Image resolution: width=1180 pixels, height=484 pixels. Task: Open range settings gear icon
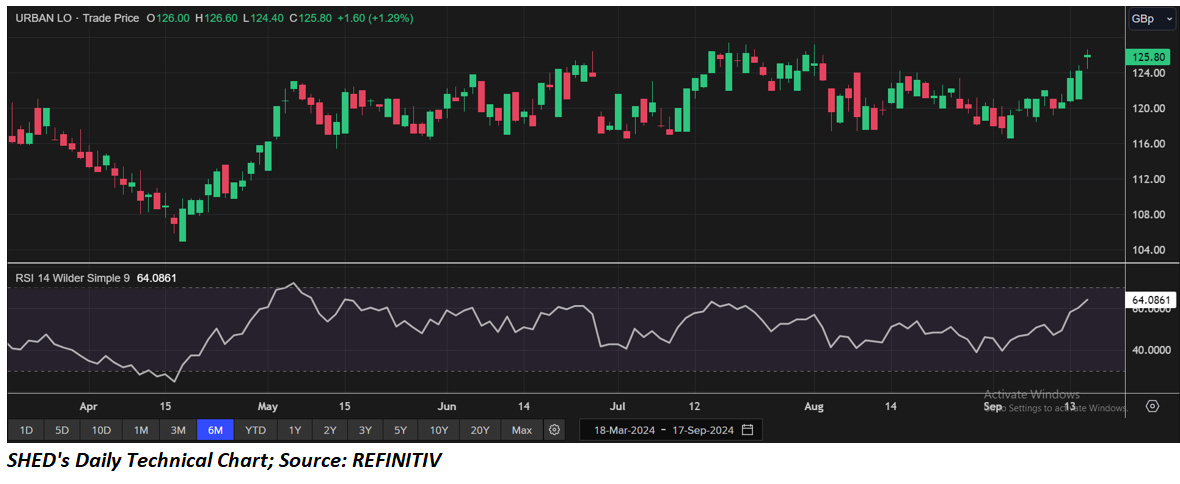[555, 431]
